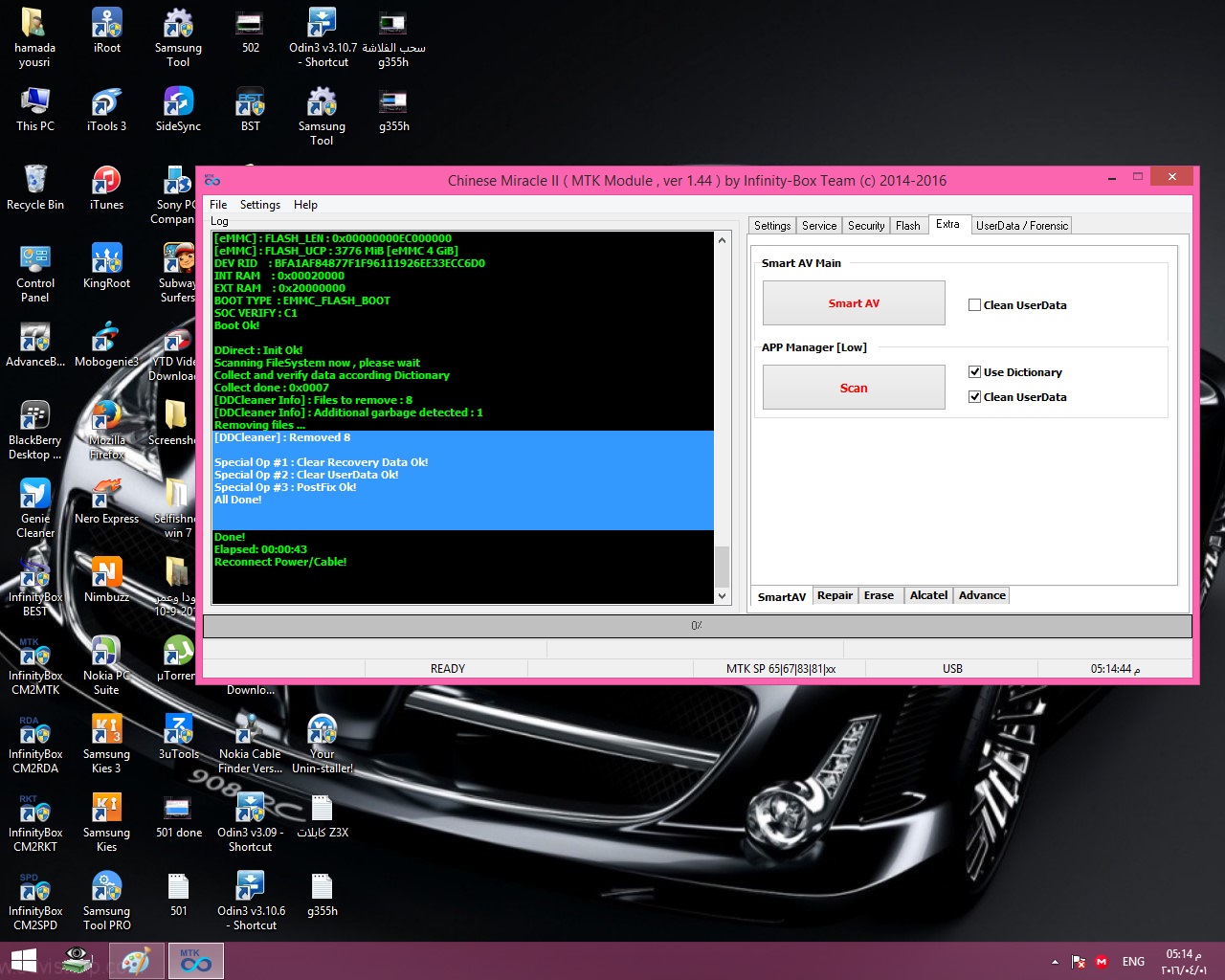The height and width of the screenshot is (980, 1225).
Task: Open the Samsung Kies 3 icon
Action: (106, 745)
